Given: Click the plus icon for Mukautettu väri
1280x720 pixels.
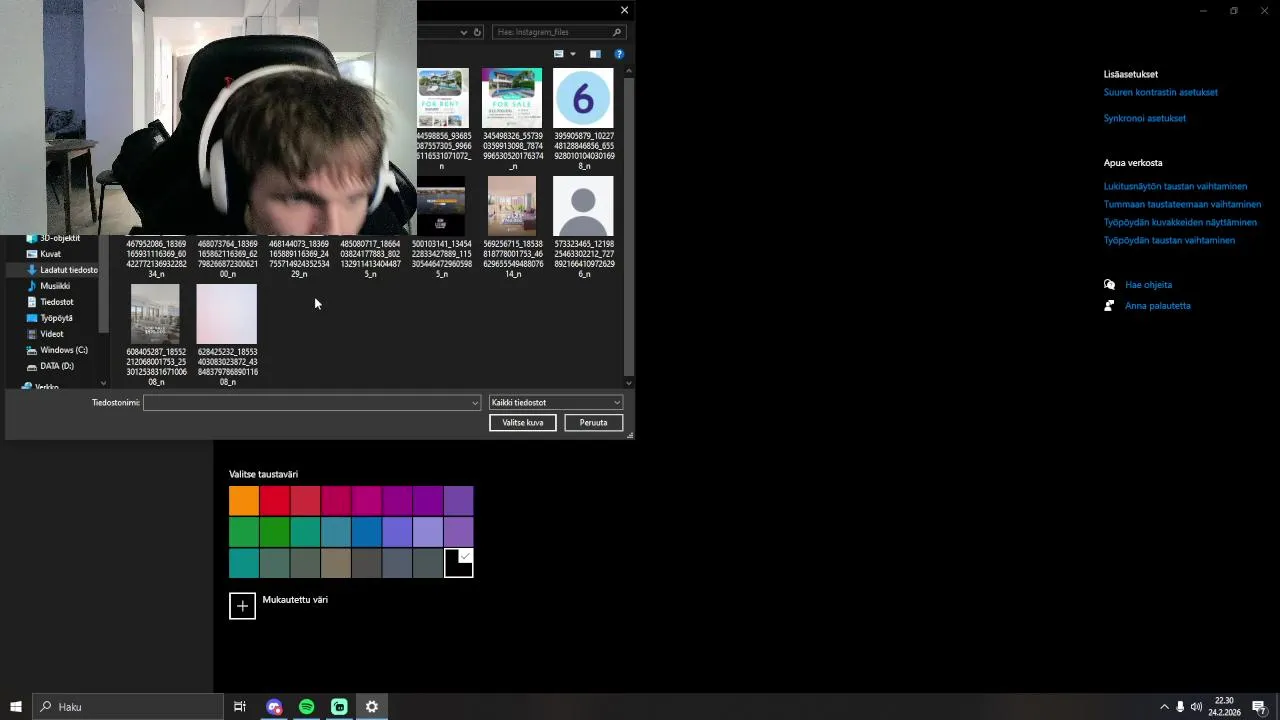Looking at the screenshot, I should pos(242,606).
